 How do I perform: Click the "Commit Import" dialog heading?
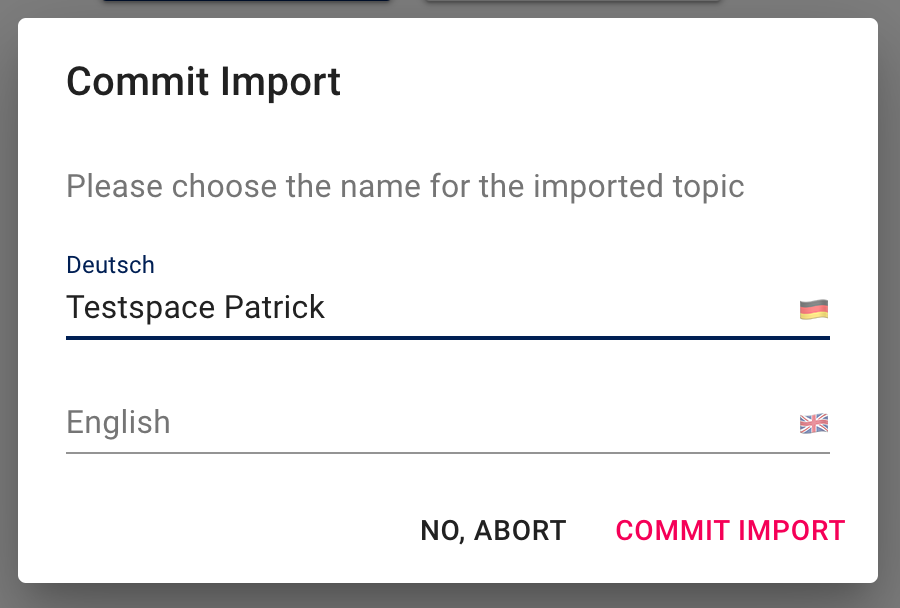[x=203, y=81]
